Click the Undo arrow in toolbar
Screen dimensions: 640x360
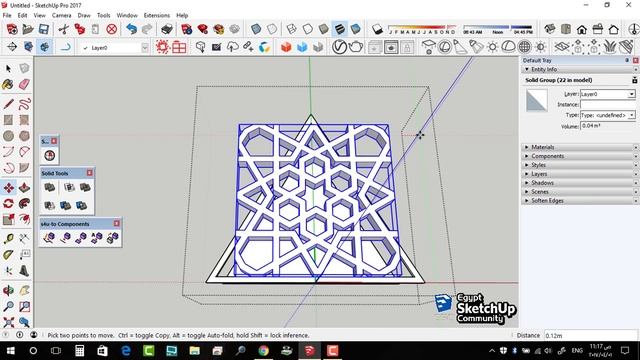coord(131,29)
